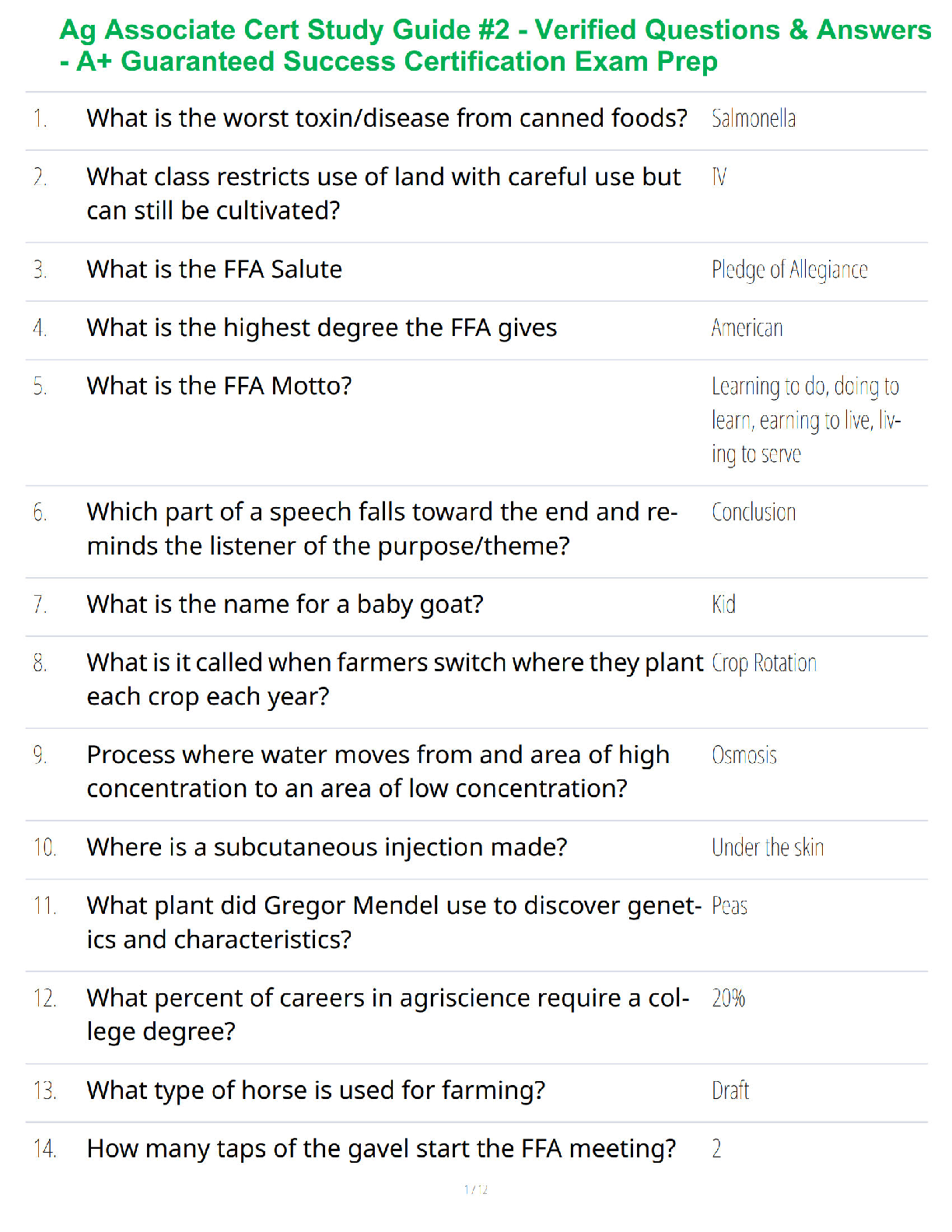
Task: Select the subcutaneous injection question
Action: [x=327, y=847]
